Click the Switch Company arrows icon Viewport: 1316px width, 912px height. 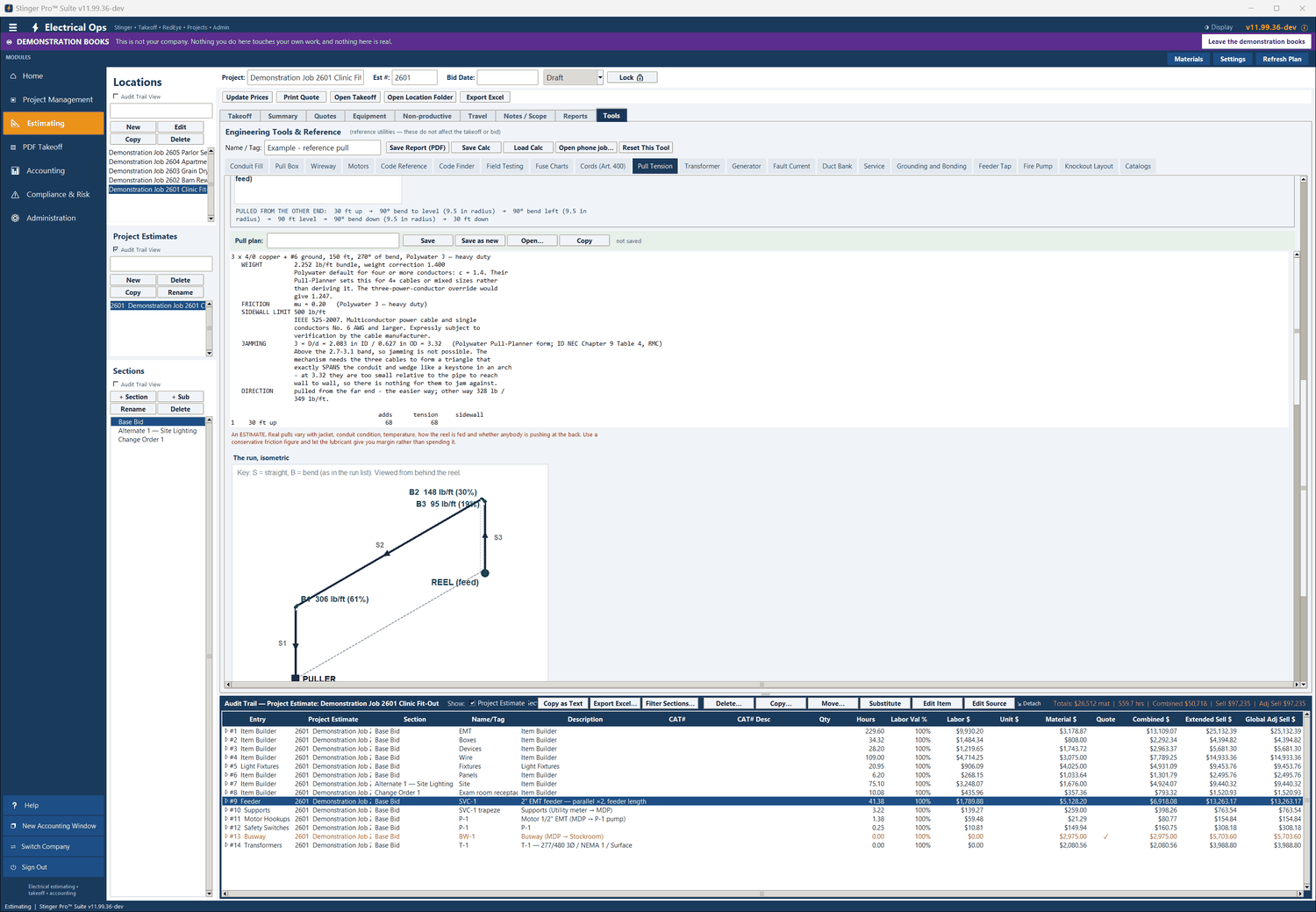coord(13,847)
